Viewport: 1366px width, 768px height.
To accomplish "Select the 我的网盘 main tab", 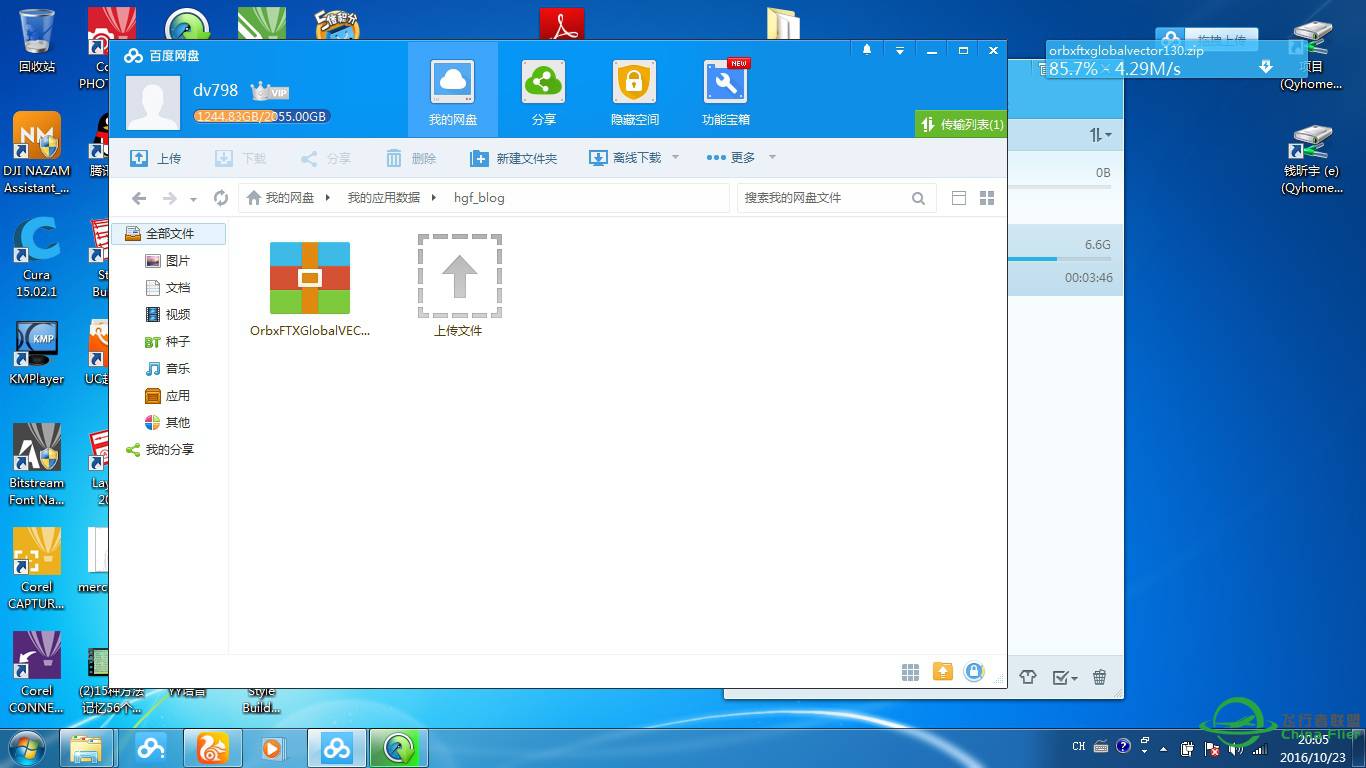I will click(452, 90).
